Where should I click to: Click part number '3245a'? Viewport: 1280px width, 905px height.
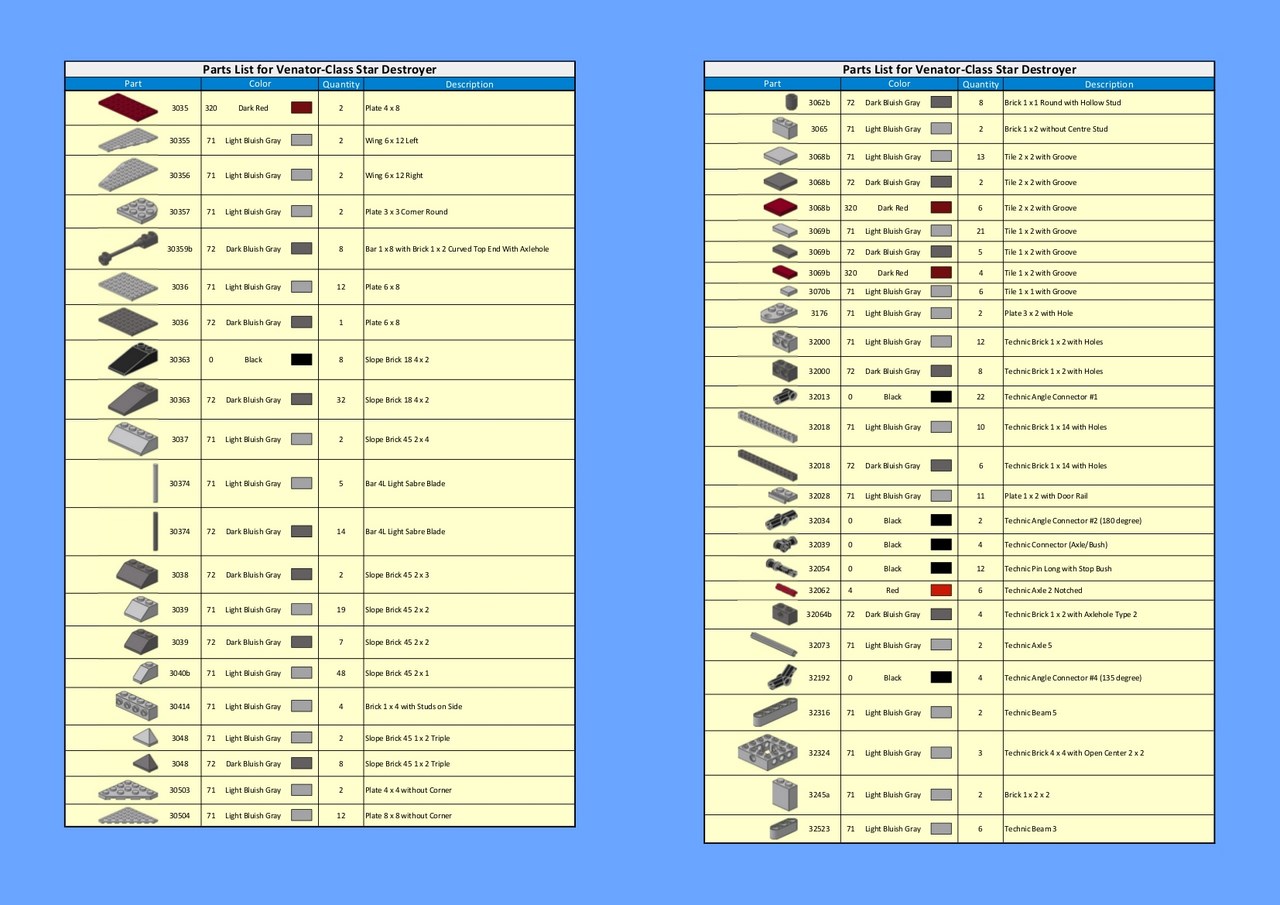coord(819,794)
